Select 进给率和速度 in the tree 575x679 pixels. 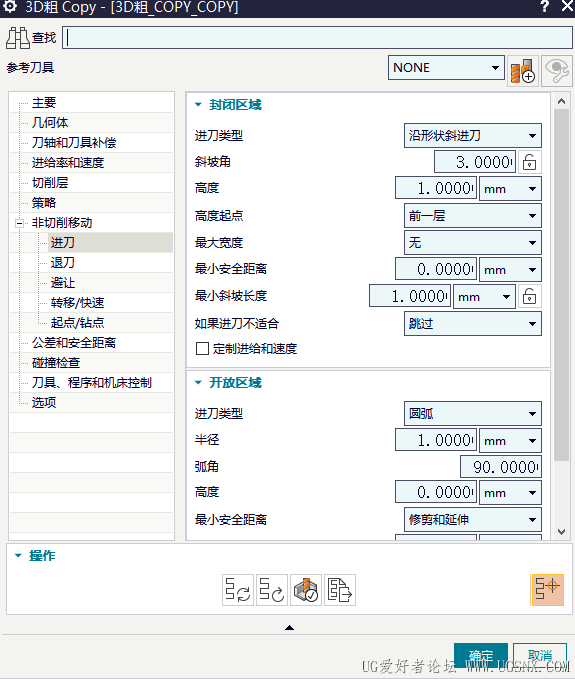(68, 162)
